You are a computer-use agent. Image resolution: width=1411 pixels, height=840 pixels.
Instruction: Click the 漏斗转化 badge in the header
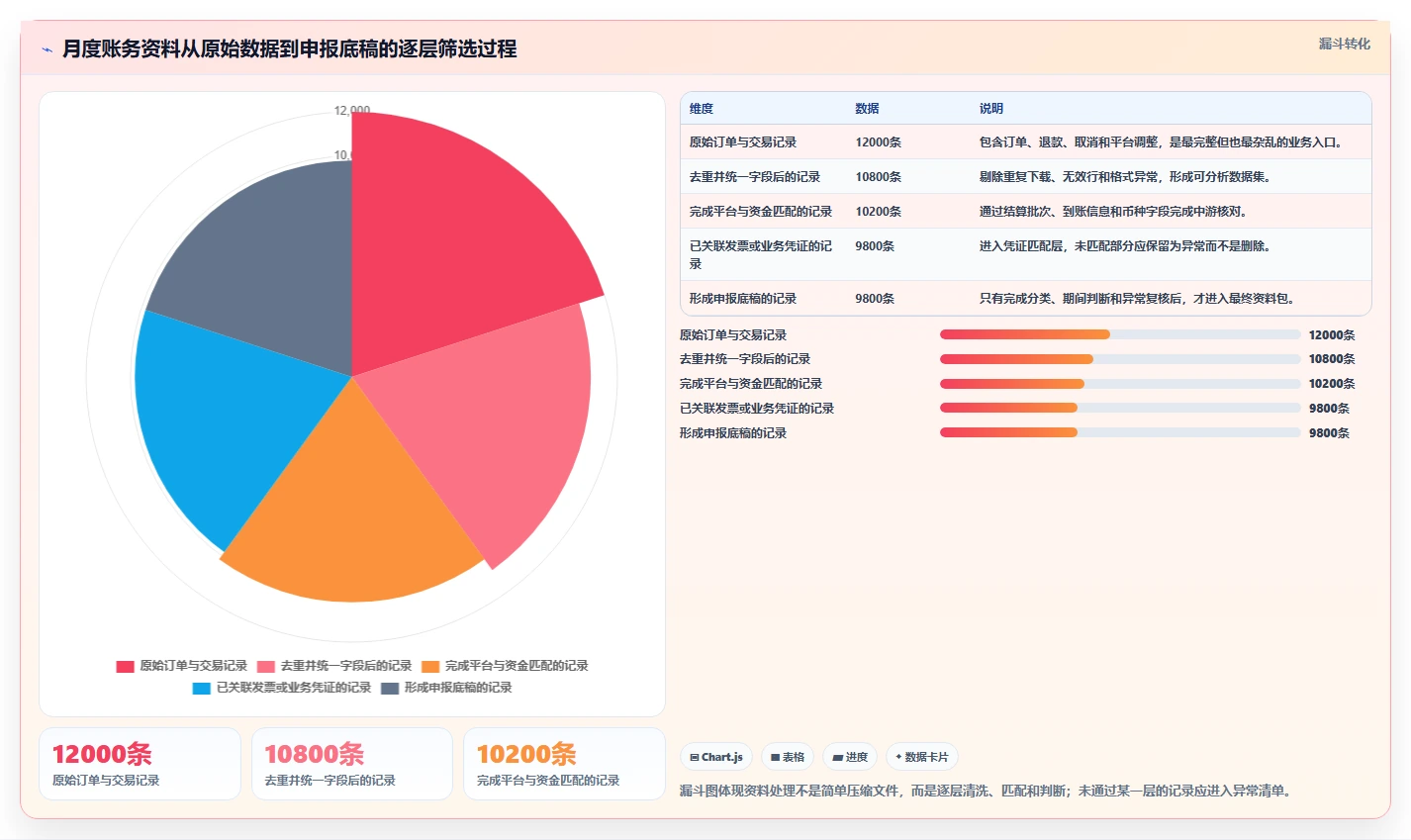(1344, 44)
